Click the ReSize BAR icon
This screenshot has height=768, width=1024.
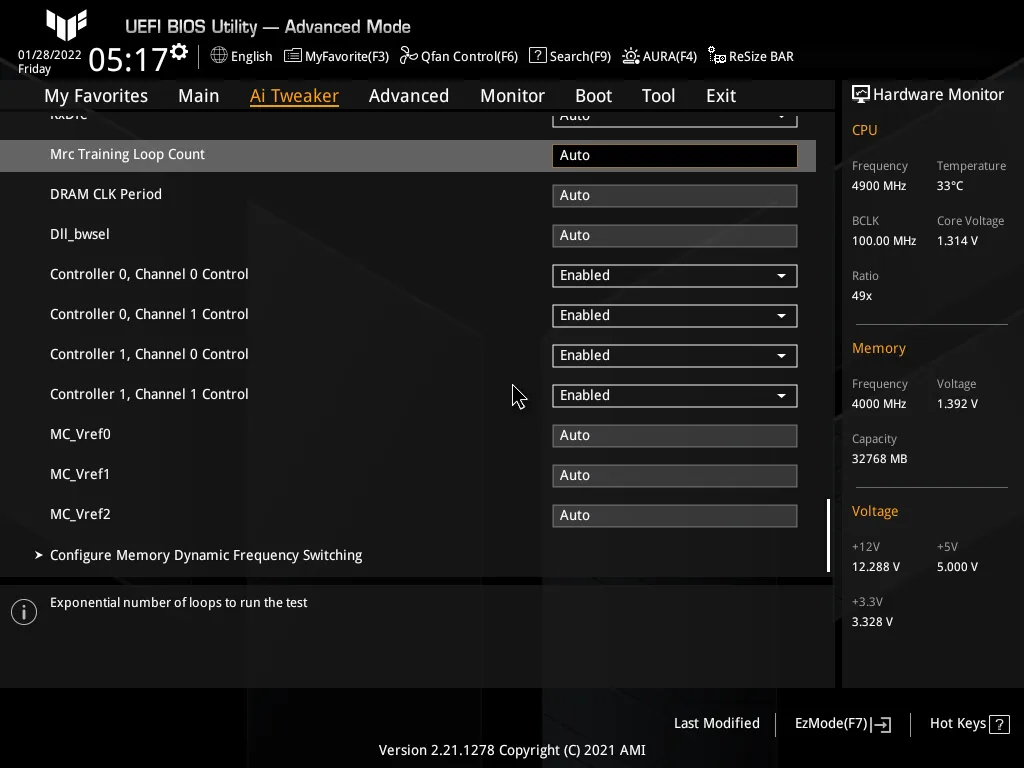coord(716,56)
